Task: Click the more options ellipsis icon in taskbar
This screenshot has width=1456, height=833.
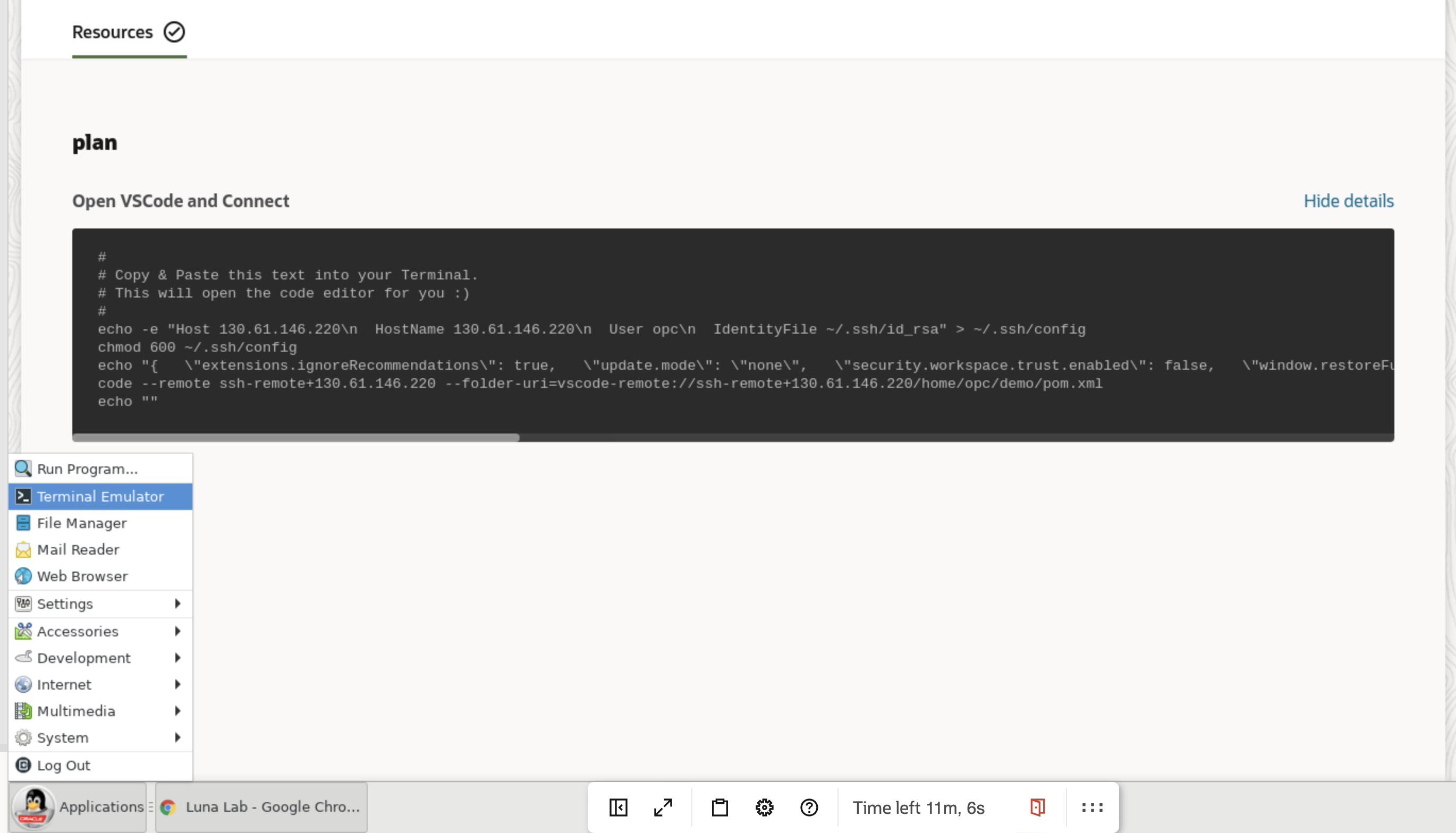Action: click(x=1092, y=807)
